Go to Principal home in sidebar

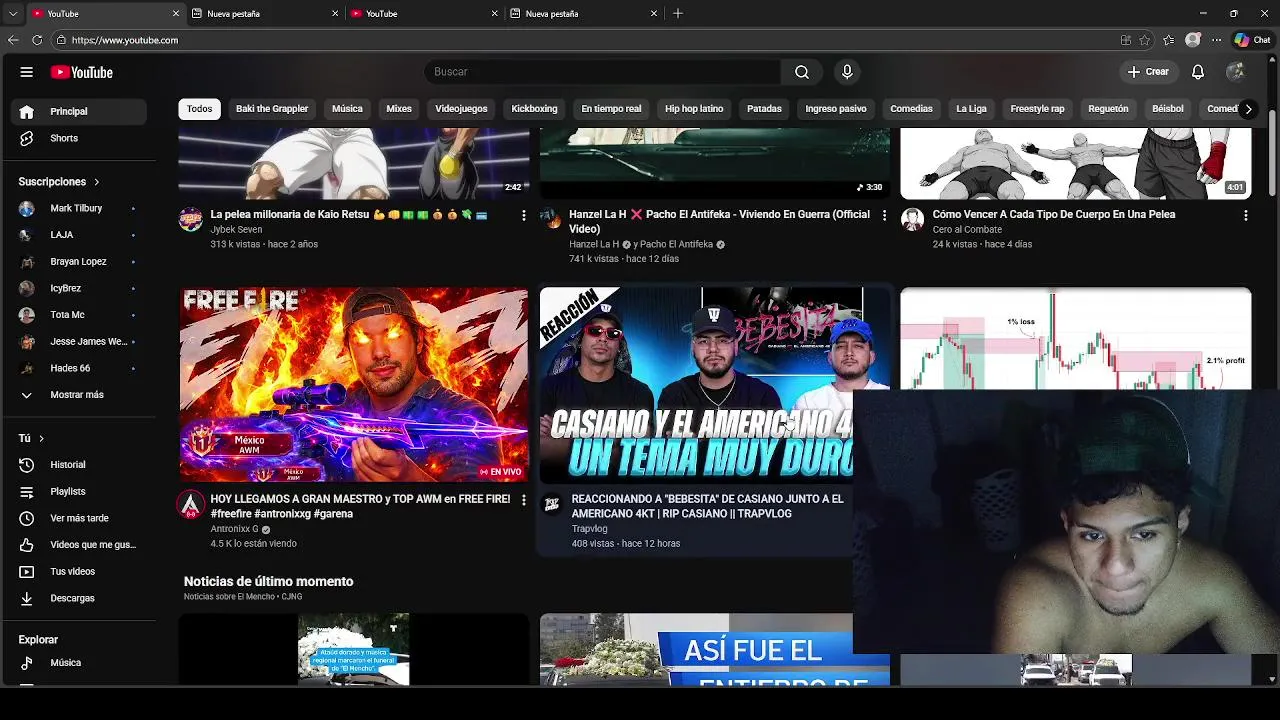(79, 111)
